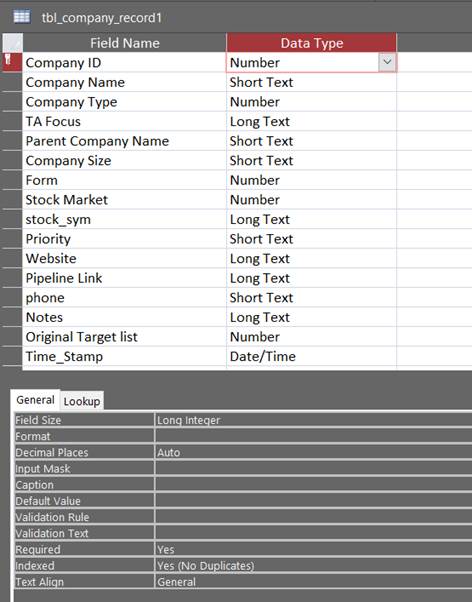Click the select-all corner box above row selectors
The image size is (472, 602).
point(12,43)
